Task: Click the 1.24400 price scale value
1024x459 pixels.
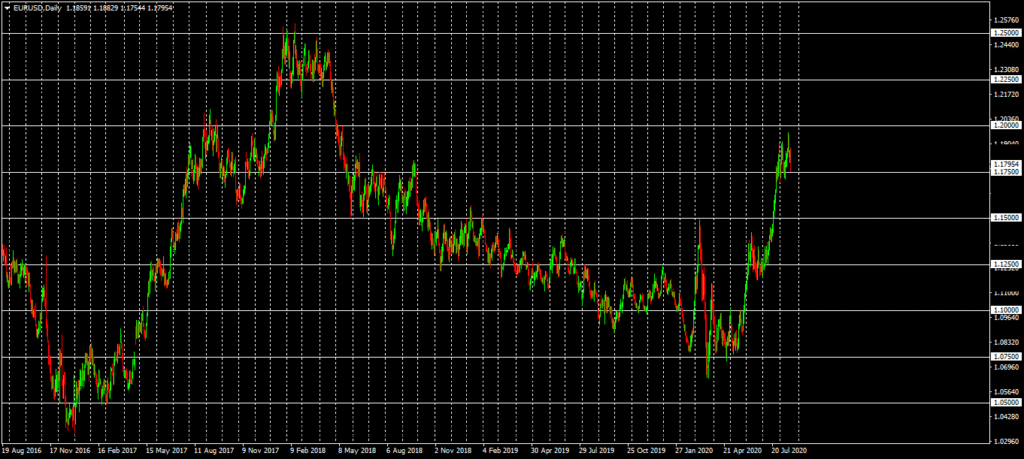Action: click(x=1006, y=44)
